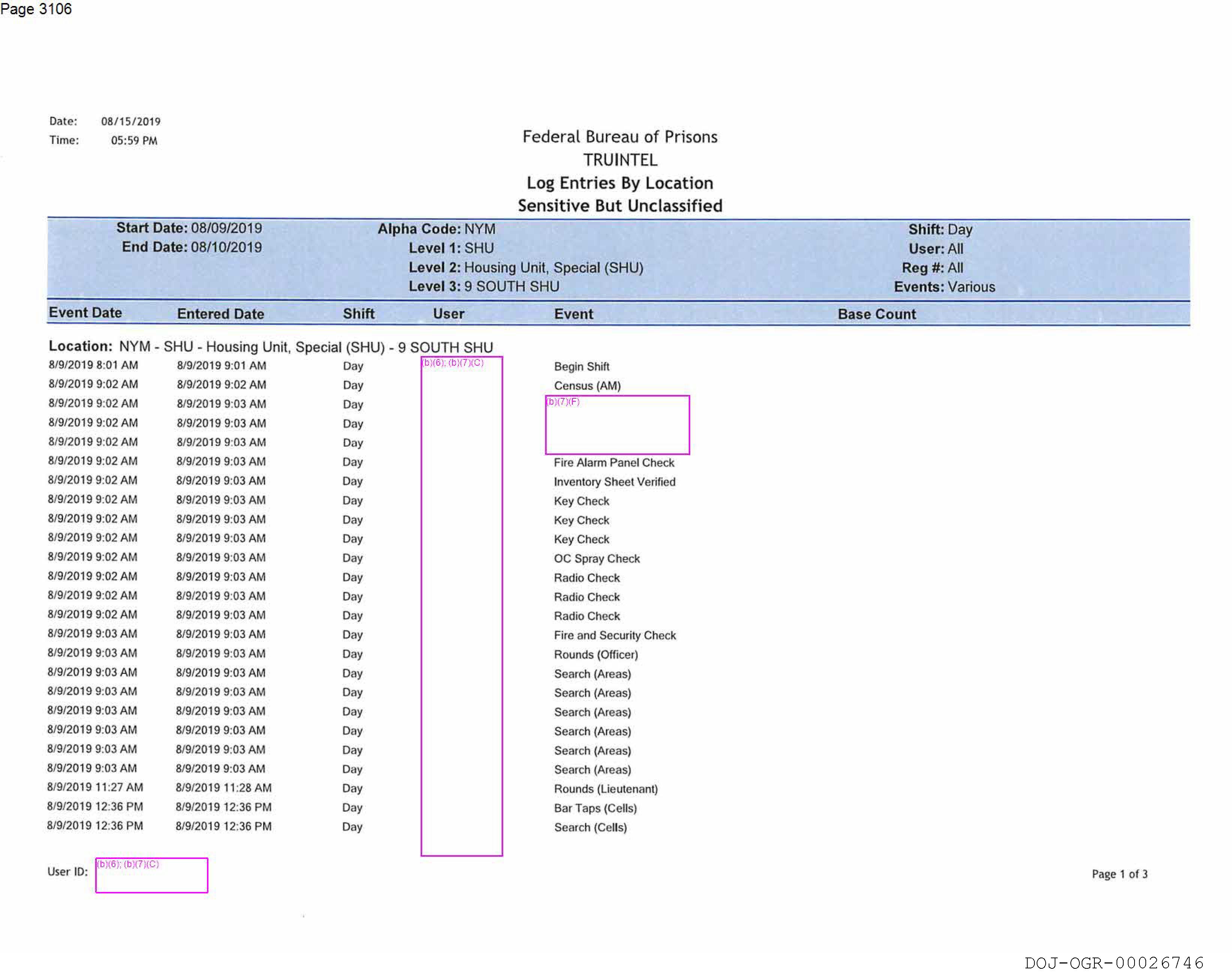Click the Census (AM) event entry

click(x=587, y=386)
